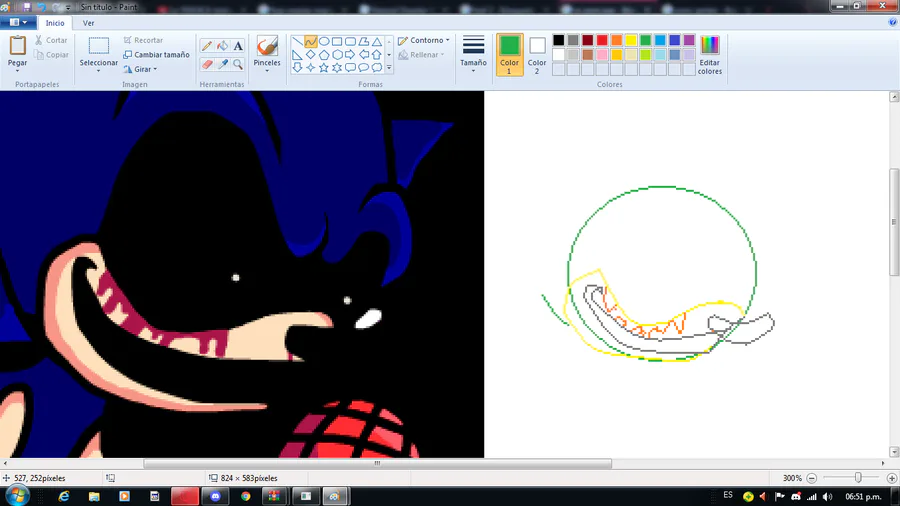Choose the Right arrow shape
Viewport: 900px width, 506px height.
pos(350,55)
